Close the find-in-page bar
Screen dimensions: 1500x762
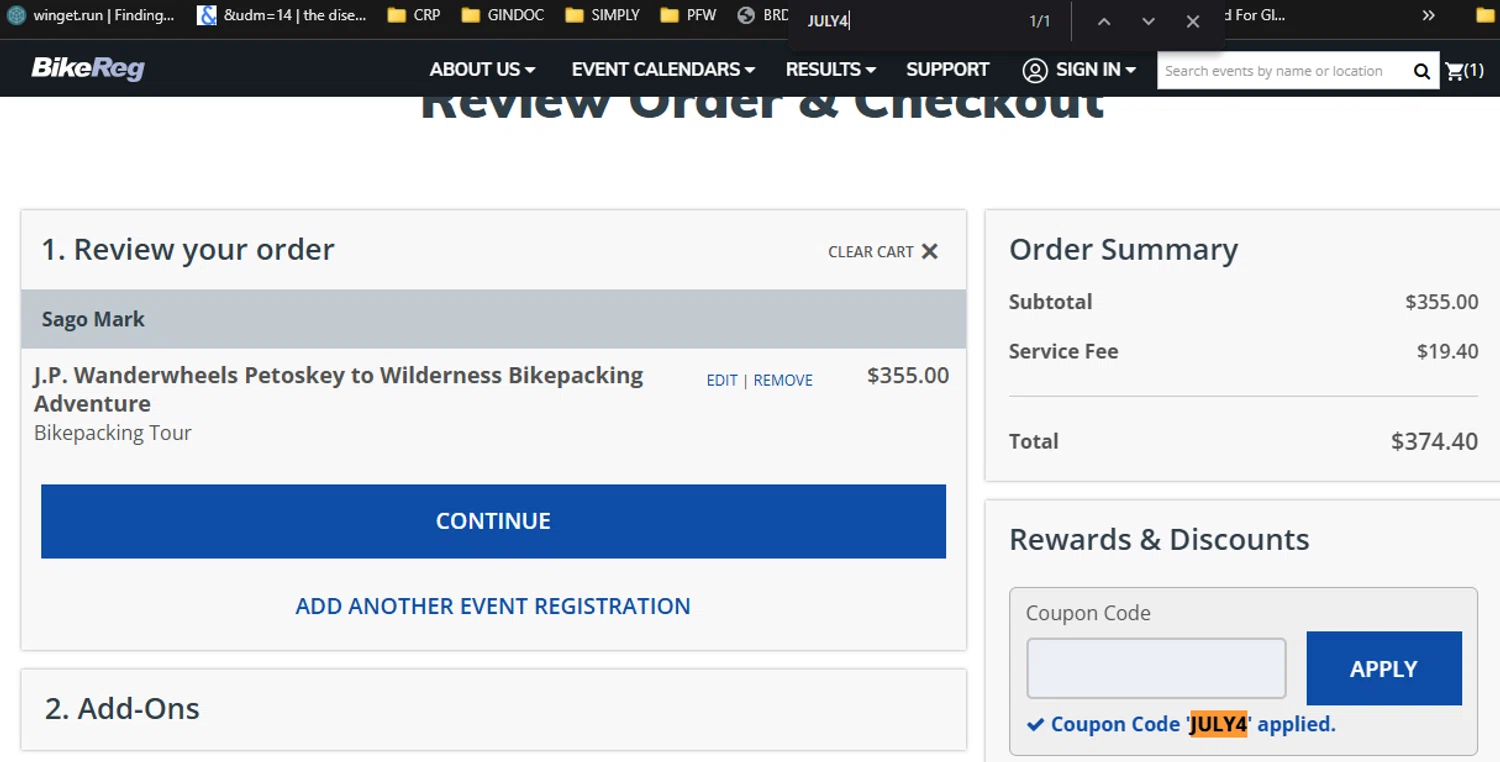pos(1192,21)
